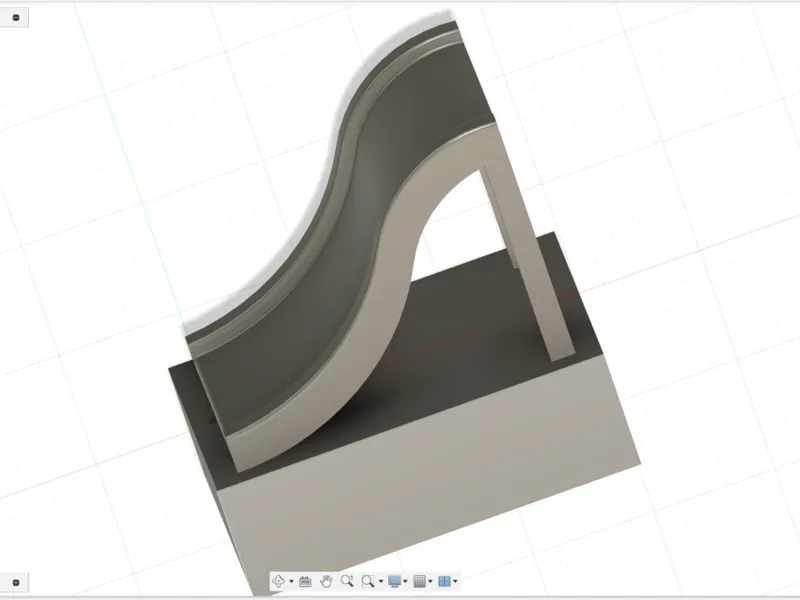
Task: Open the Orbit tool type dropdown arrow
Action: [291, 582]
